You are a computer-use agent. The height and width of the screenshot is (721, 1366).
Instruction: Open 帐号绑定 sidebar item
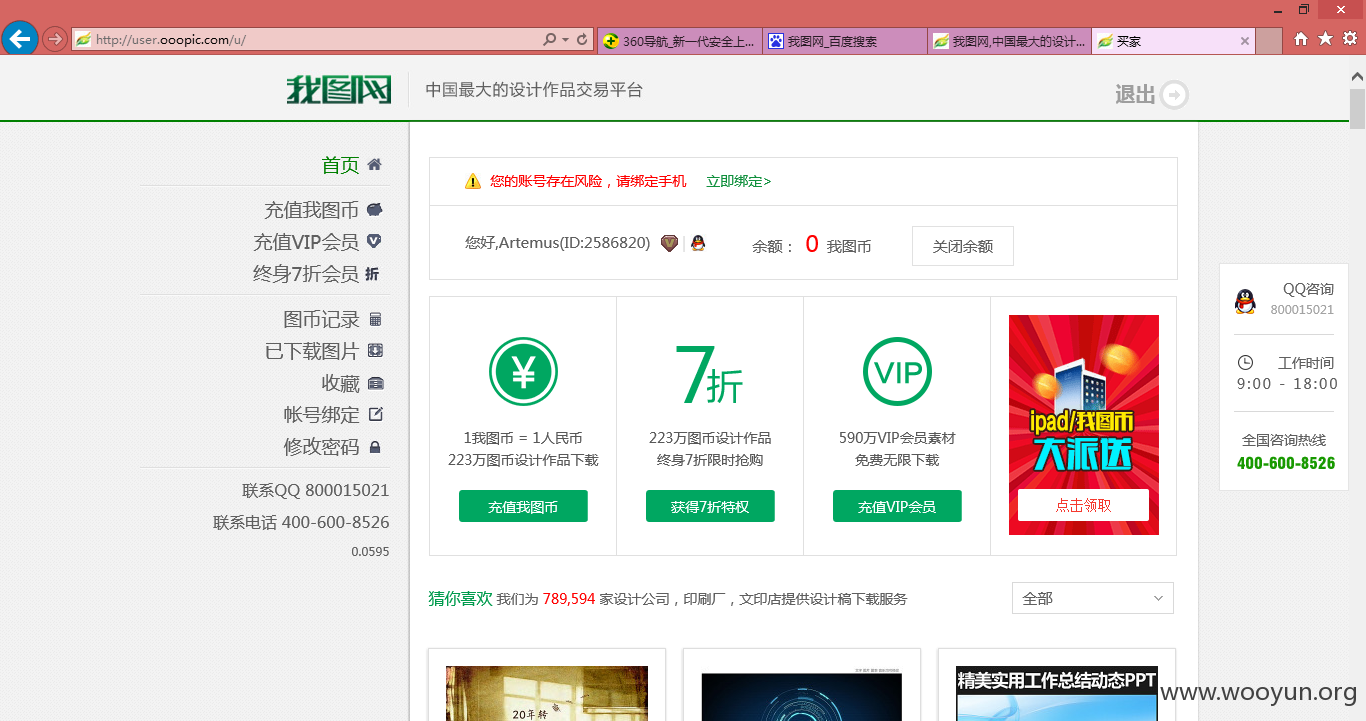(x=321, y=415)
